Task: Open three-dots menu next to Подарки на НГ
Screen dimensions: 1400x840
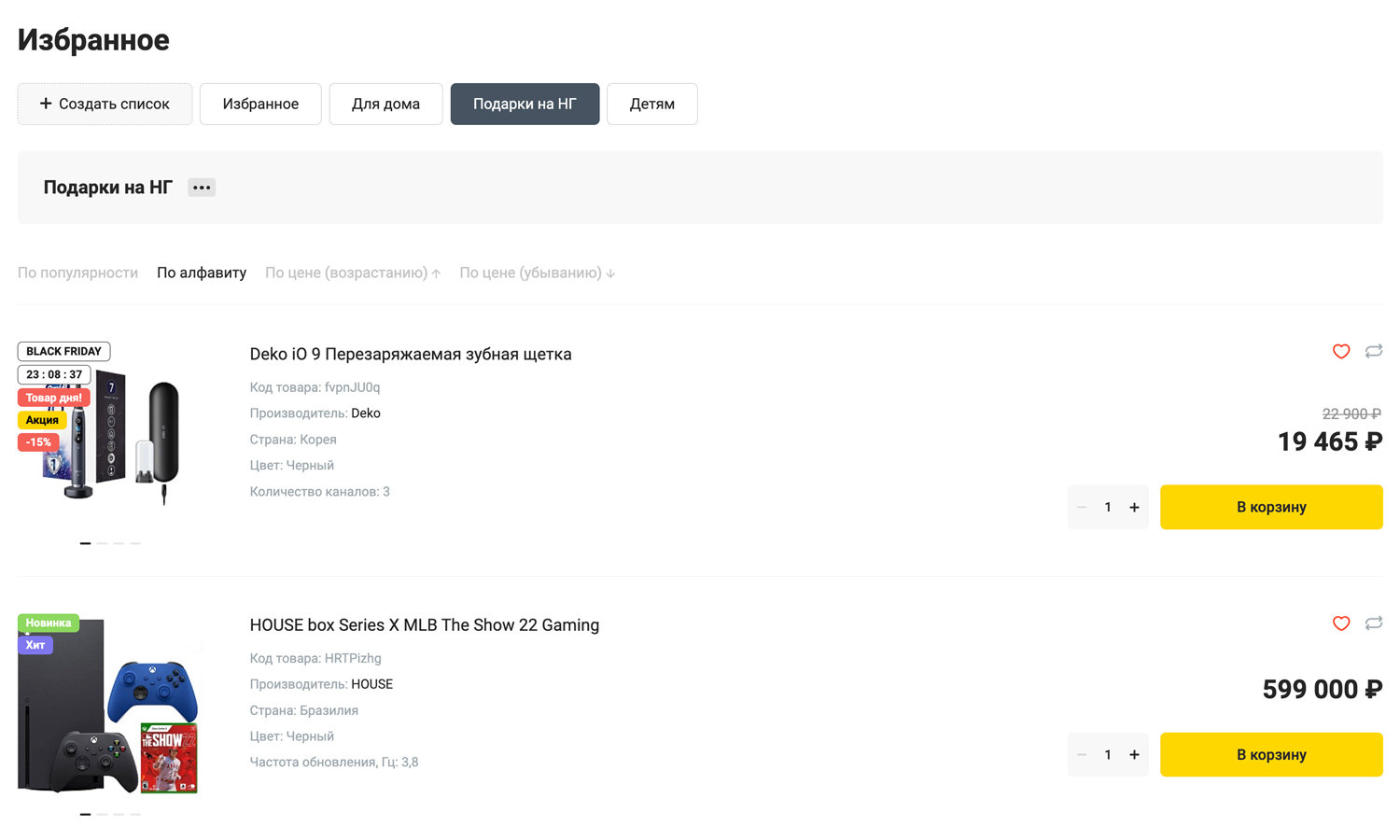Action: coord(202,188)
